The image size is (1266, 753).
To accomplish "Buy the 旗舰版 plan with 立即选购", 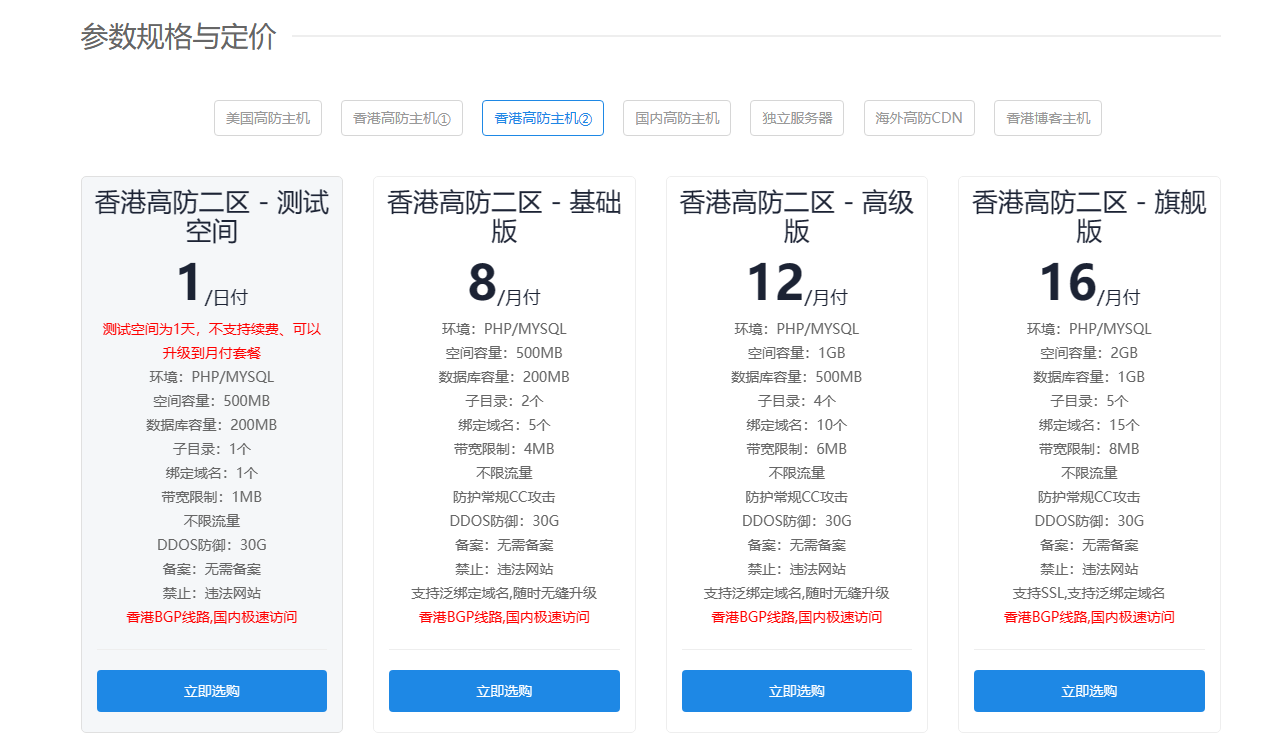I will click(1089, 691).
